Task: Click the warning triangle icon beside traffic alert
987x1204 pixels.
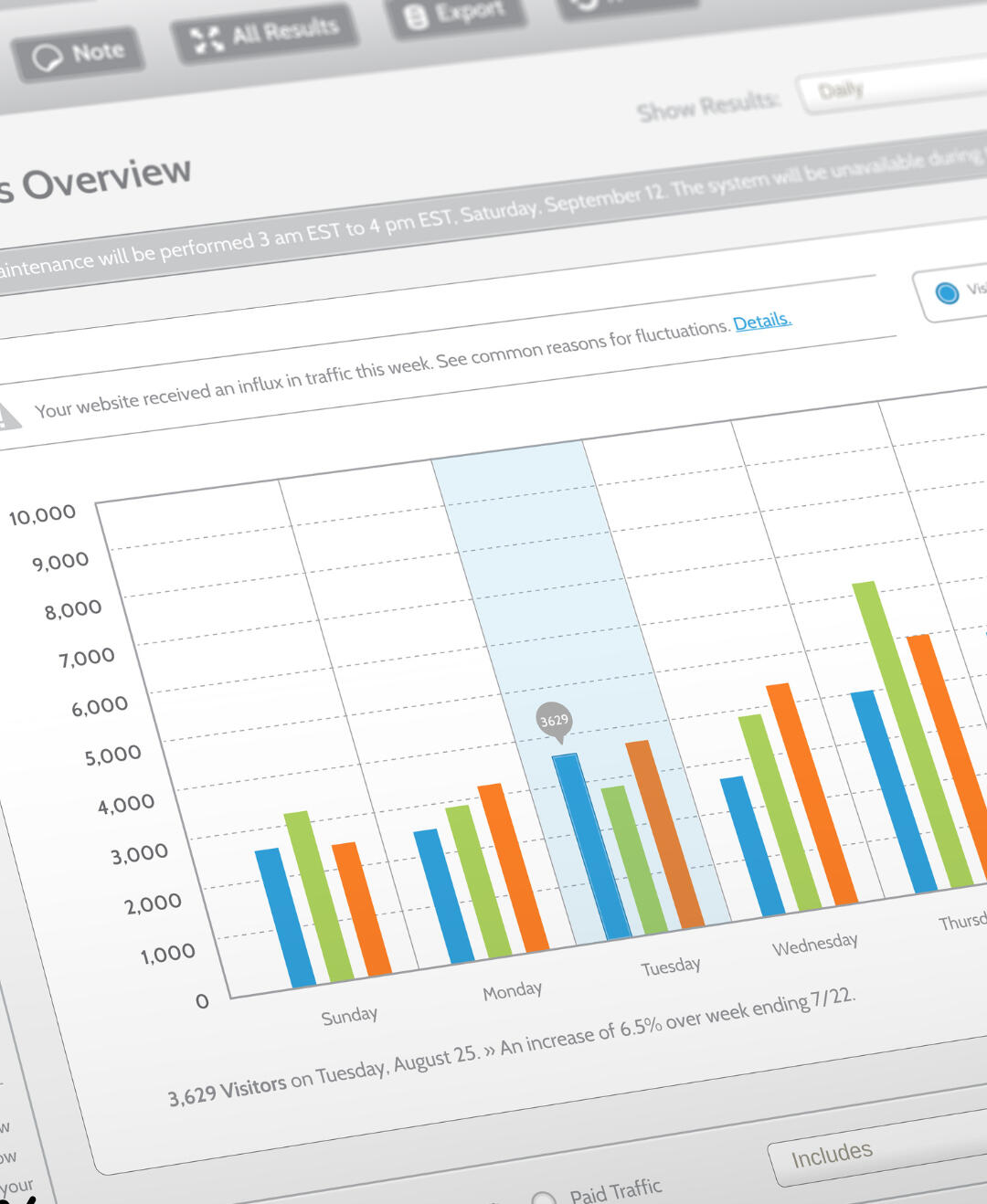Action: (7, 417)
